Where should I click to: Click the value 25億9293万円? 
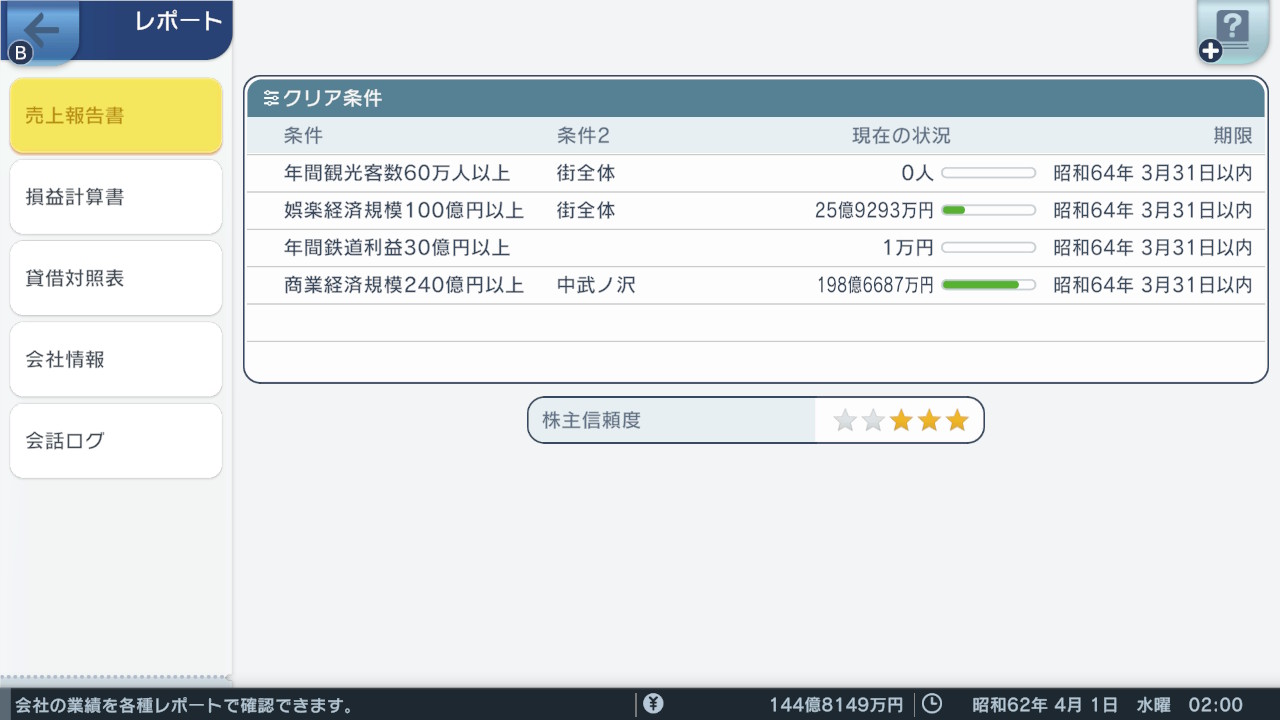pos(874,211)
